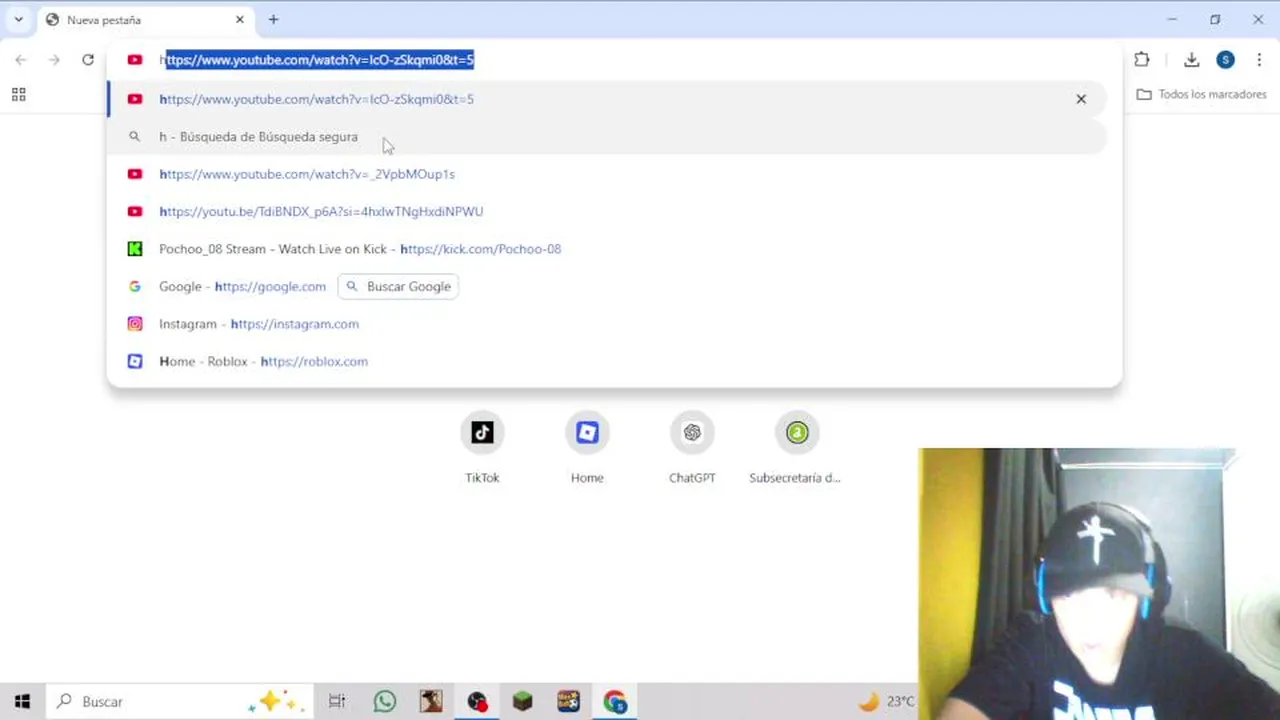
Task: Open the TikTok shortcut tile
Action: click(x=482, y=448)
